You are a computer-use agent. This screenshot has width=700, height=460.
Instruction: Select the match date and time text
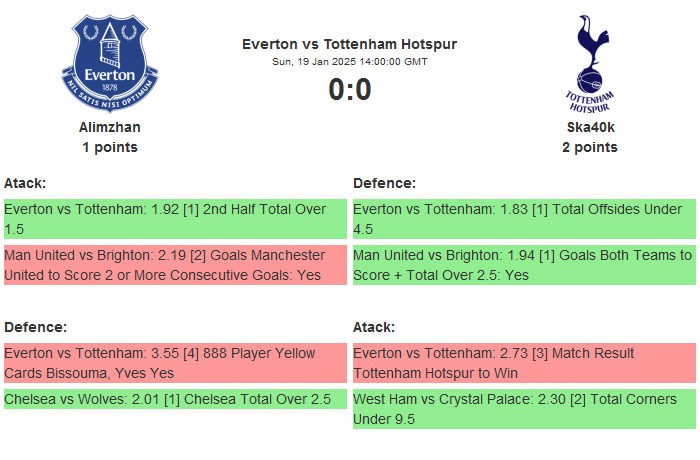349,62
